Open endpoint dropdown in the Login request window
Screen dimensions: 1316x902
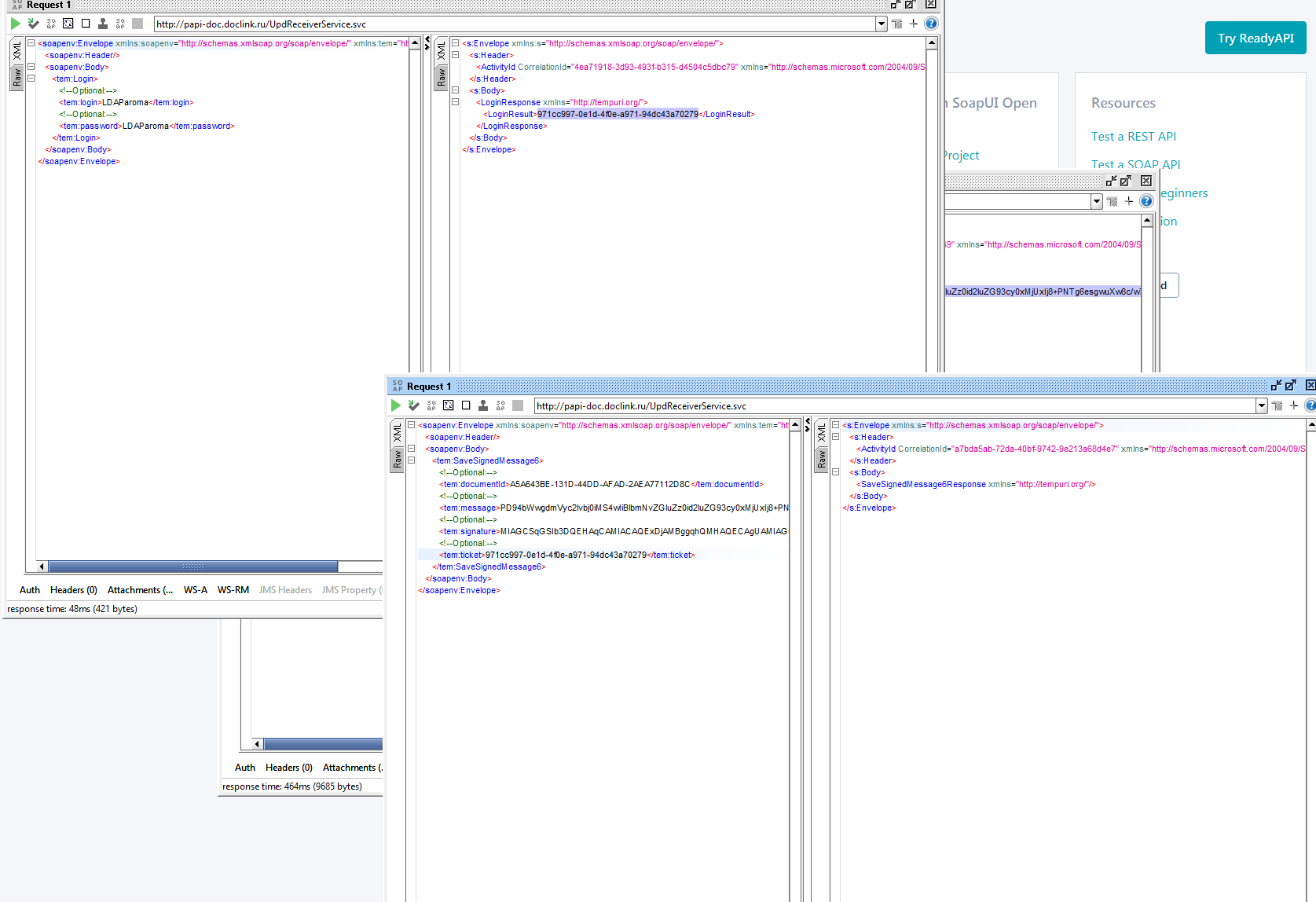coord(881,24)
